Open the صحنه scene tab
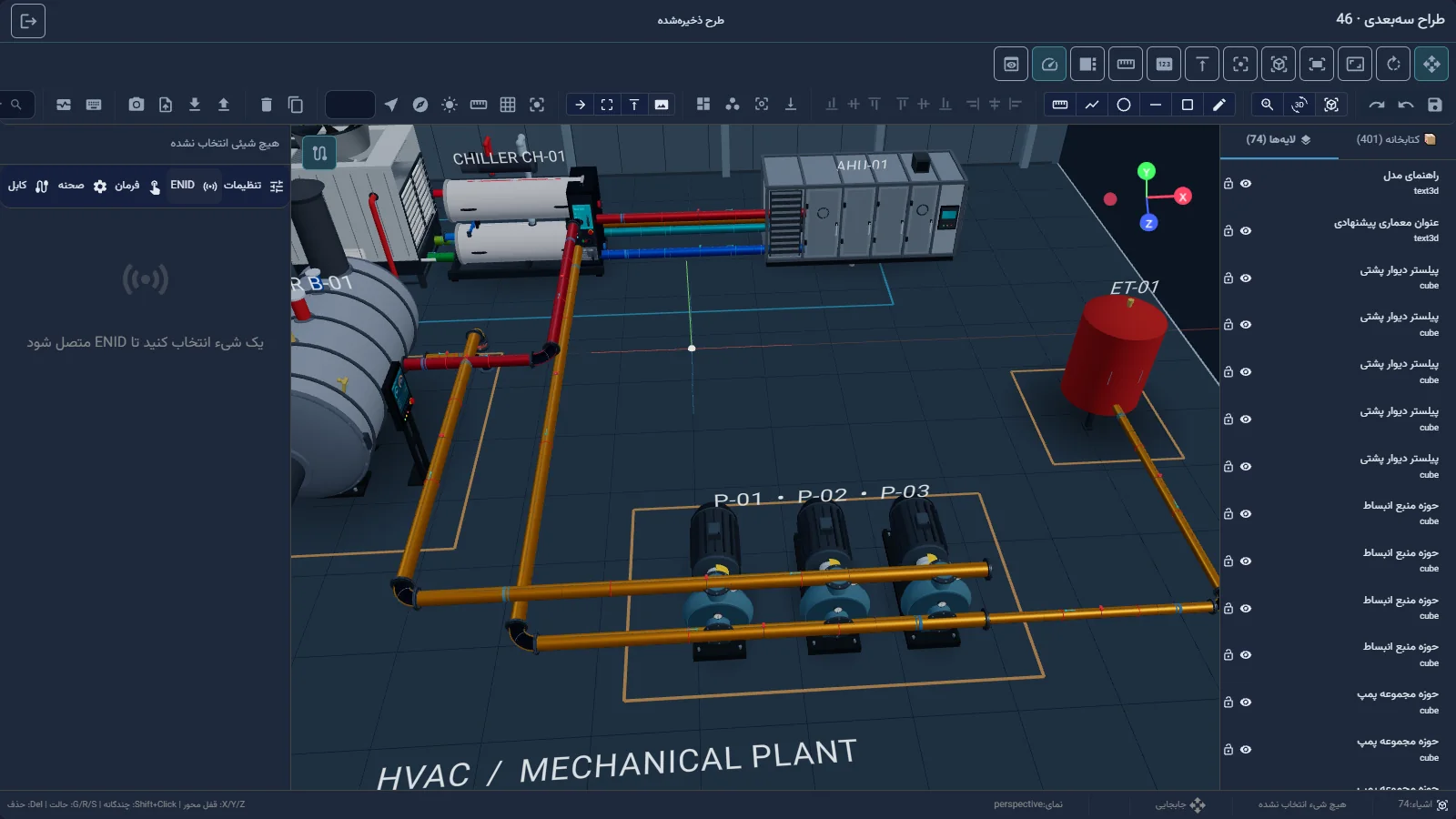The height and width of the screenshot is (819, 1456). pos(82,186)
